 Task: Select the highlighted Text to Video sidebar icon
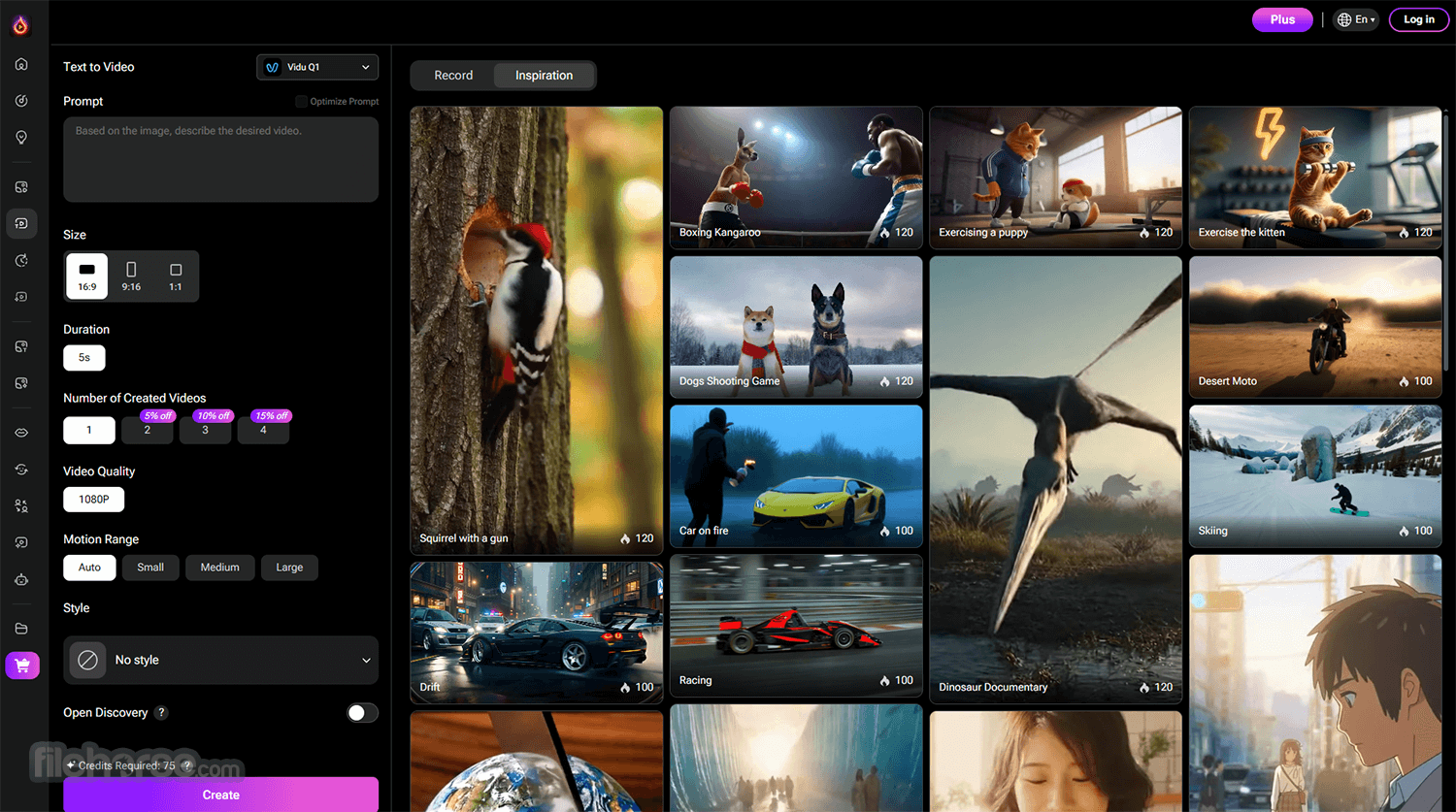tap(21, 223)
